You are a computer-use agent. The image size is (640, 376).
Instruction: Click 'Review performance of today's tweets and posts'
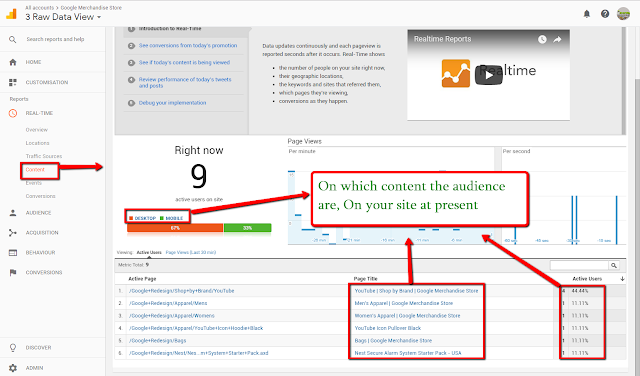pyautogui.click(x=185, y=82)
